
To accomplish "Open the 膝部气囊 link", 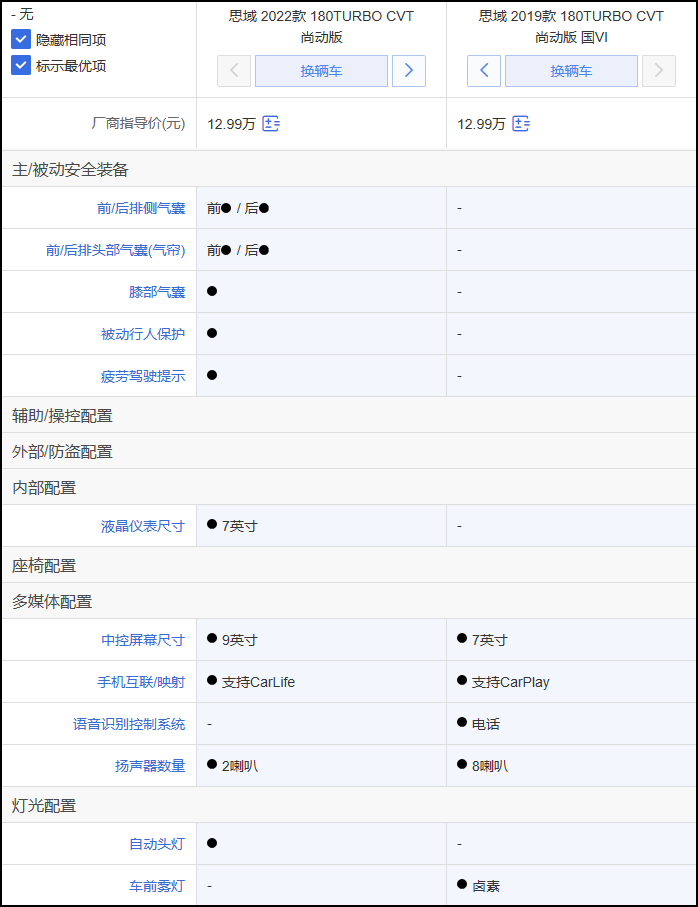I will 157,292.
